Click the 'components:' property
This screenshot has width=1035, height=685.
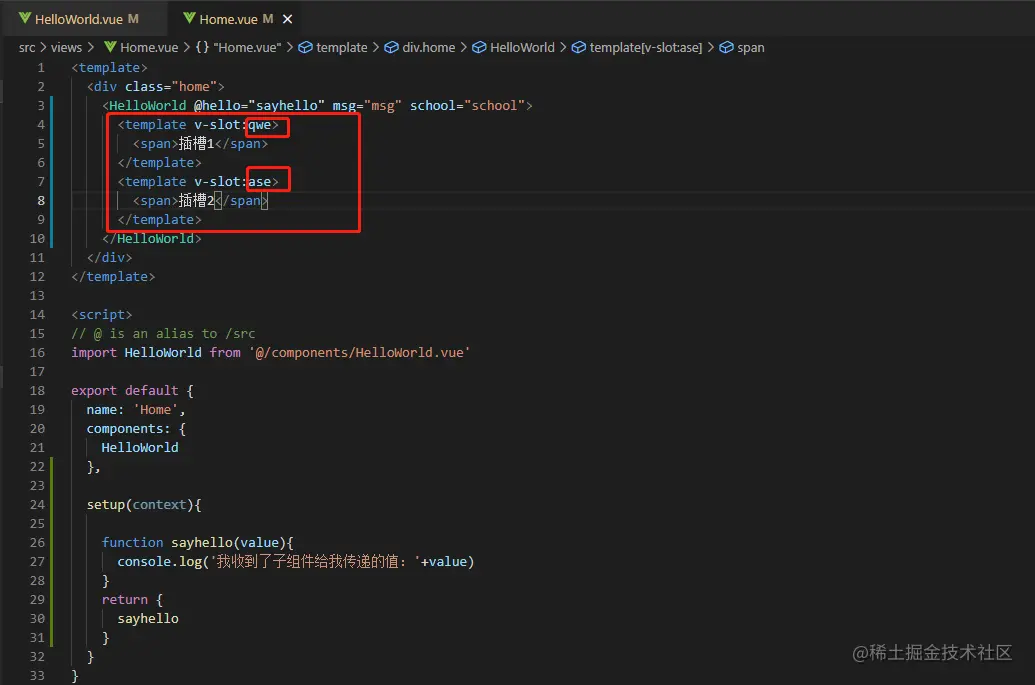128,429
